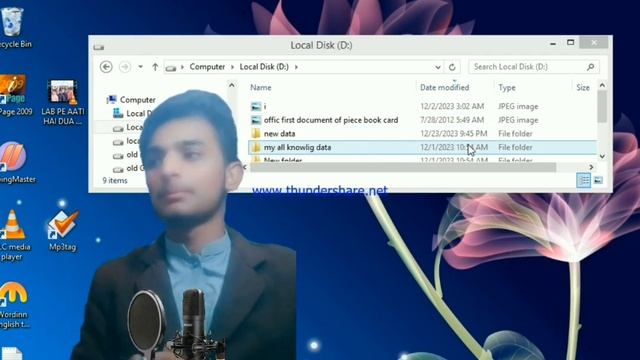Refresh the Local Disk (D:) folder
This screenshot has width=640, height=360.
452,67
